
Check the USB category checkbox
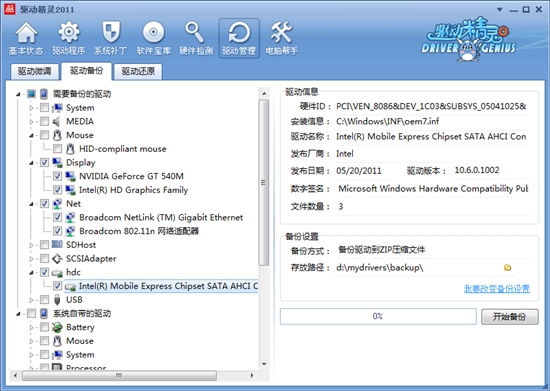coord(44,299)
